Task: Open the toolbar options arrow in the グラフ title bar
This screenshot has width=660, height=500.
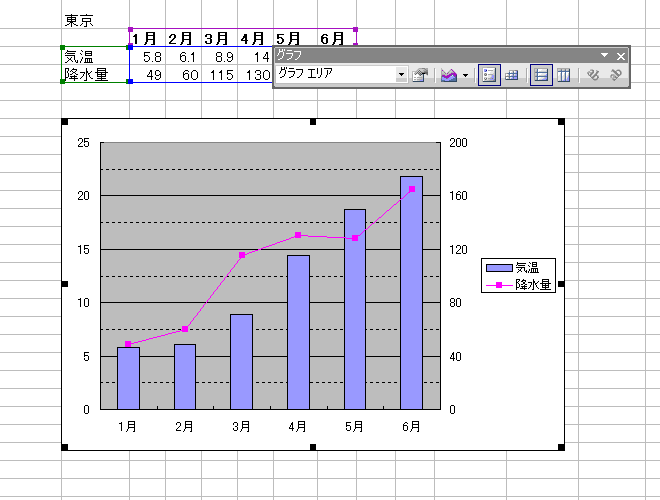Action: click(x=604, y=55)
